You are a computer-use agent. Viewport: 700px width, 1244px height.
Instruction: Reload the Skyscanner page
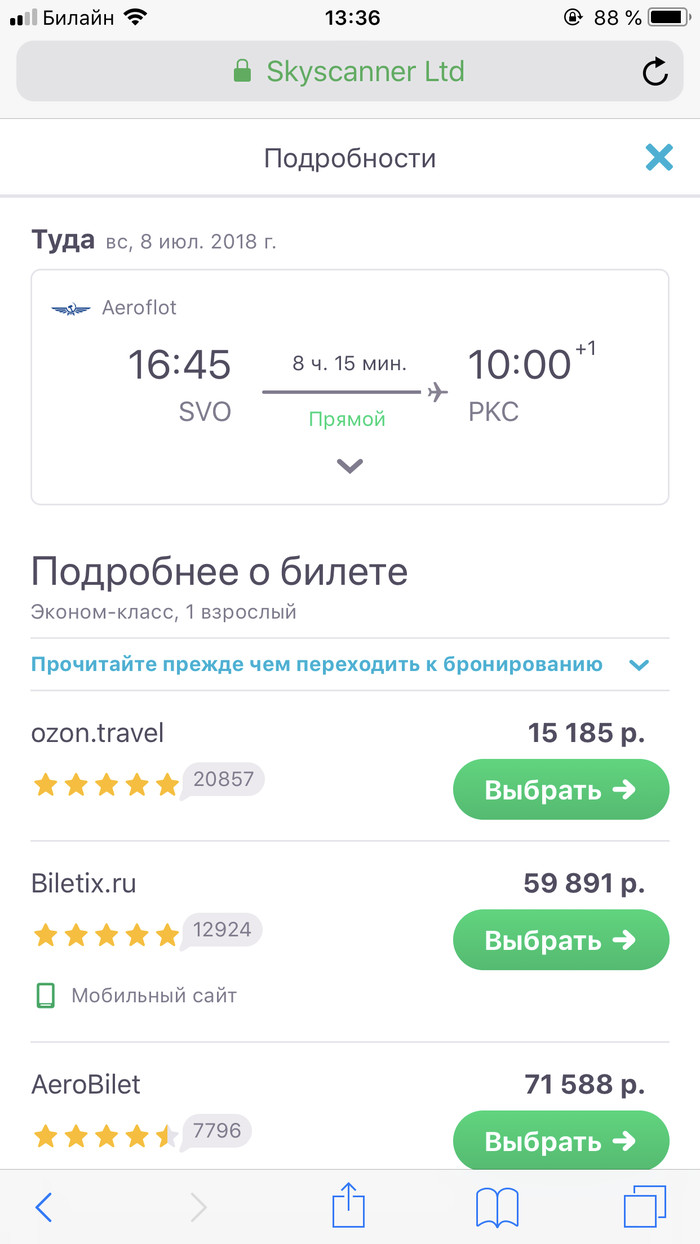click(x=654, y=72)
